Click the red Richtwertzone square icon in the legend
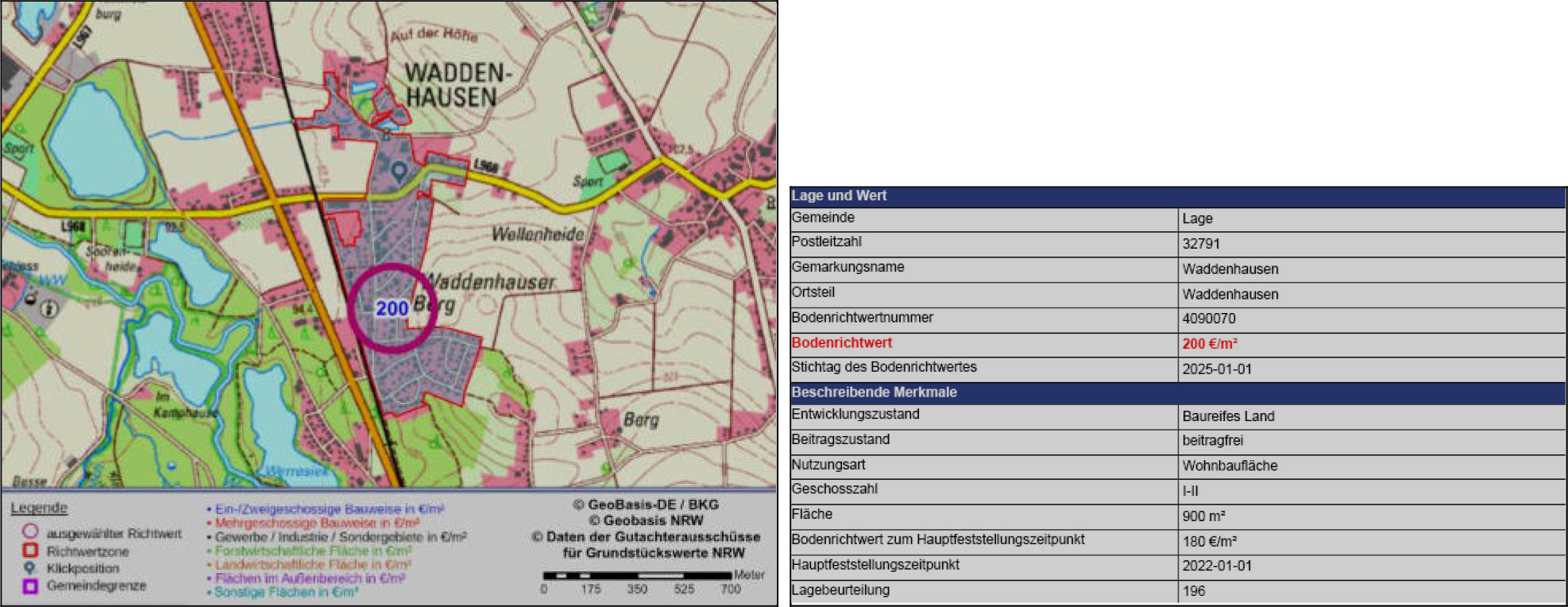This screenshot has width=1568, height=607. click(30, 551)
